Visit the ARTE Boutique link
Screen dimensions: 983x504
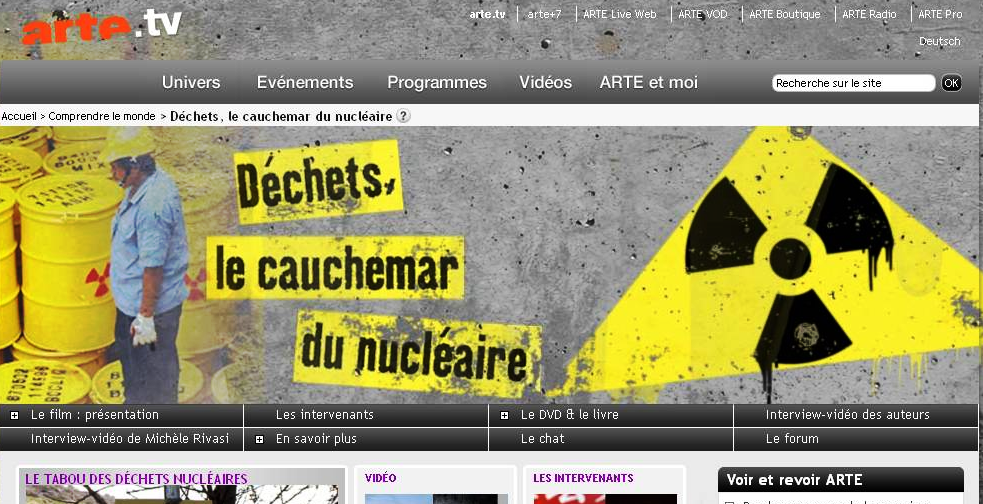click(785, 14)
